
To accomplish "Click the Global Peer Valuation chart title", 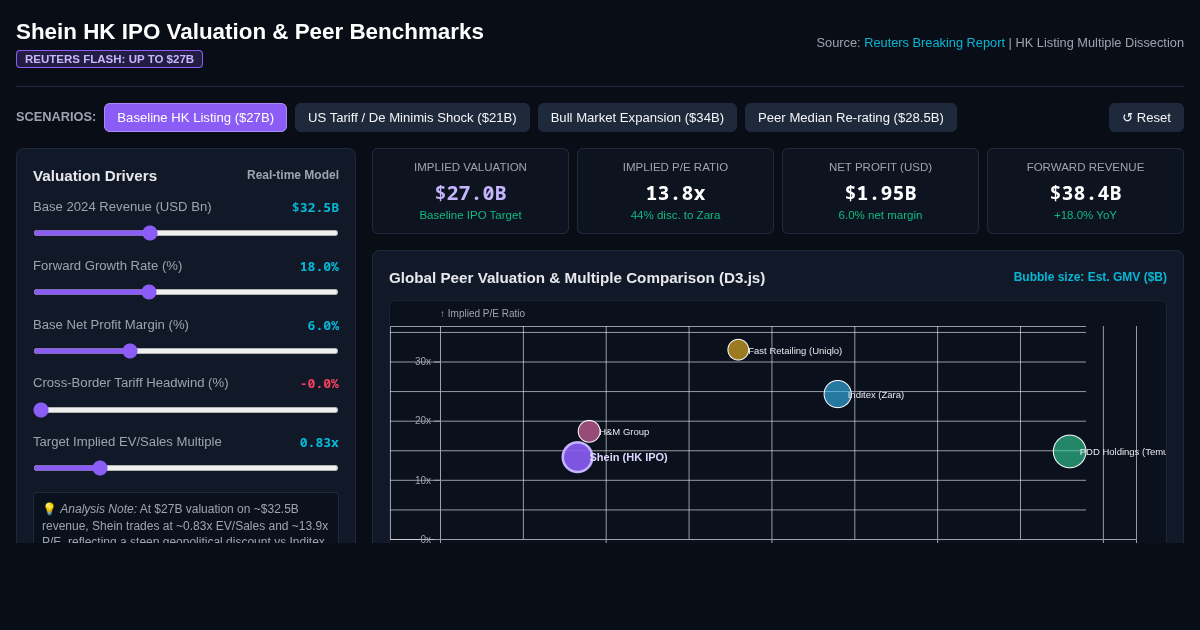I will tap(577, 278).
